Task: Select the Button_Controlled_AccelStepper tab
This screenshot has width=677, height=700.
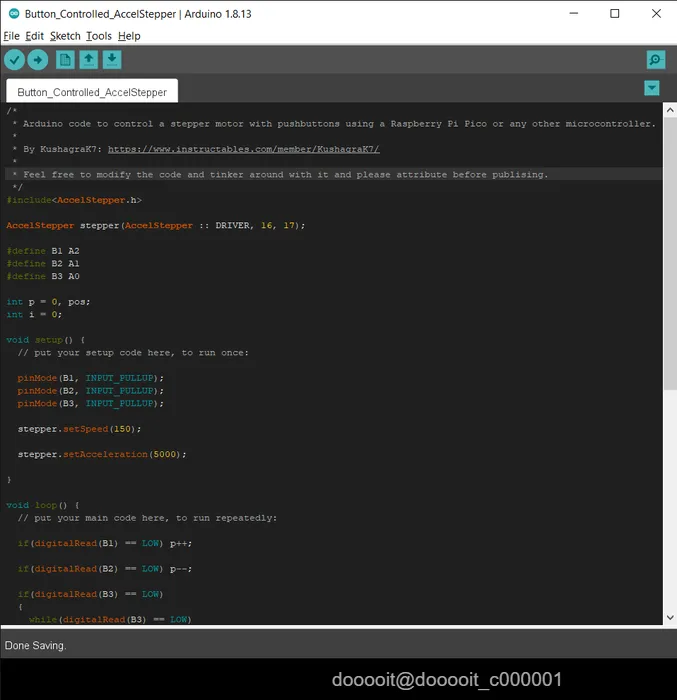Action: coord(92,92)
